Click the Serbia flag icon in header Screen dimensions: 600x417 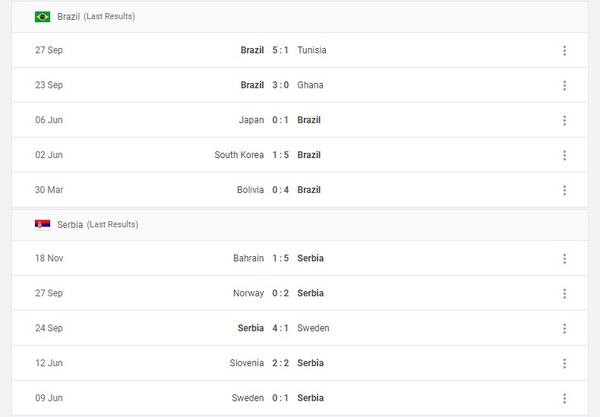[43, 225]
